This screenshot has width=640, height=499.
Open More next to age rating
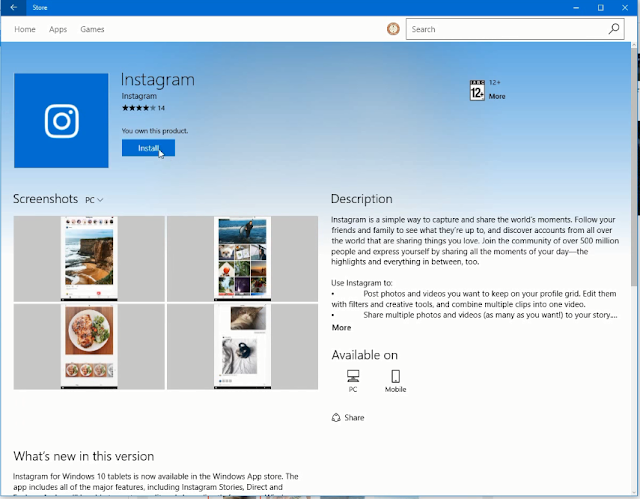click(x=497, y=96)
